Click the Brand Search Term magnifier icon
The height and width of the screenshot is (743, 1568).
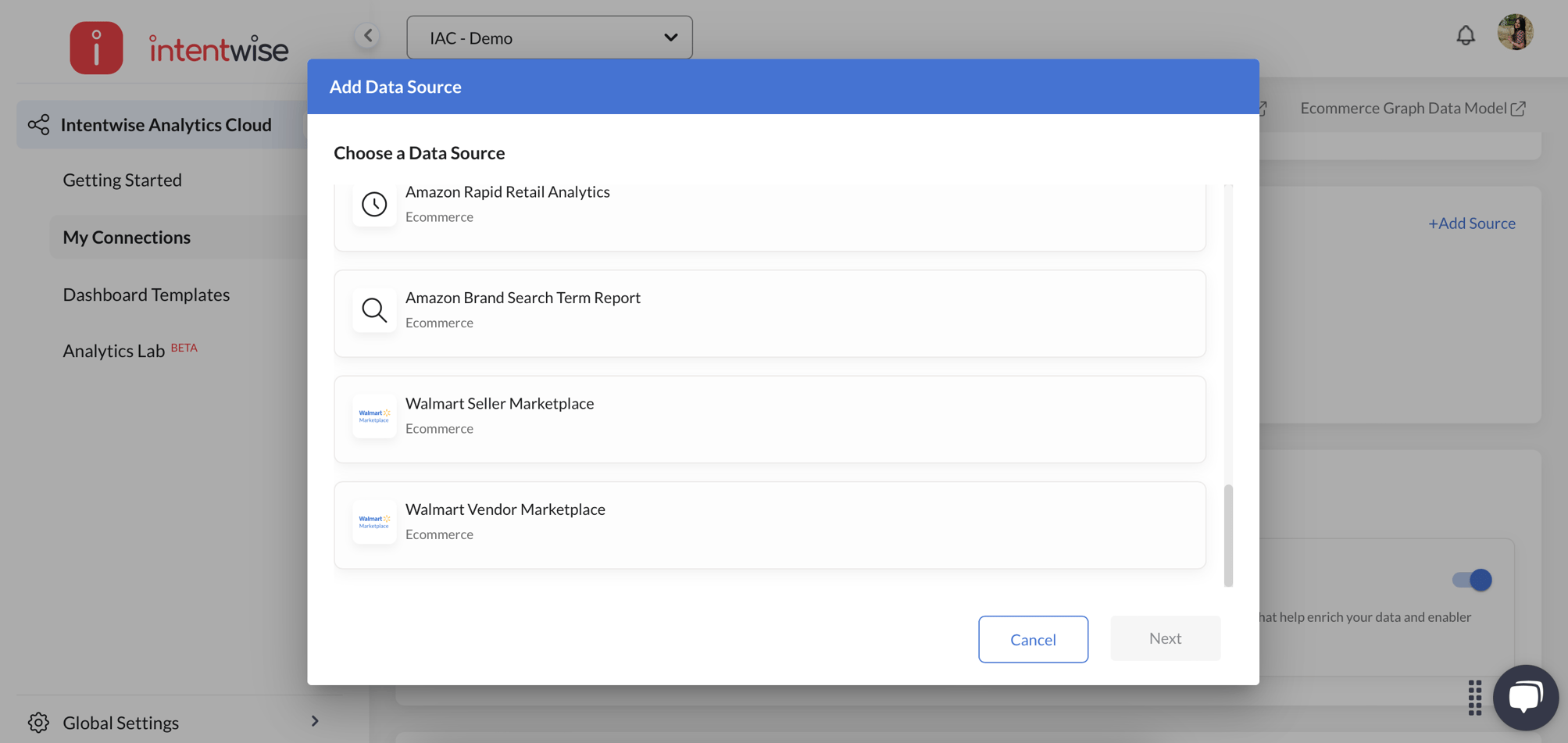tap(374, 310)
